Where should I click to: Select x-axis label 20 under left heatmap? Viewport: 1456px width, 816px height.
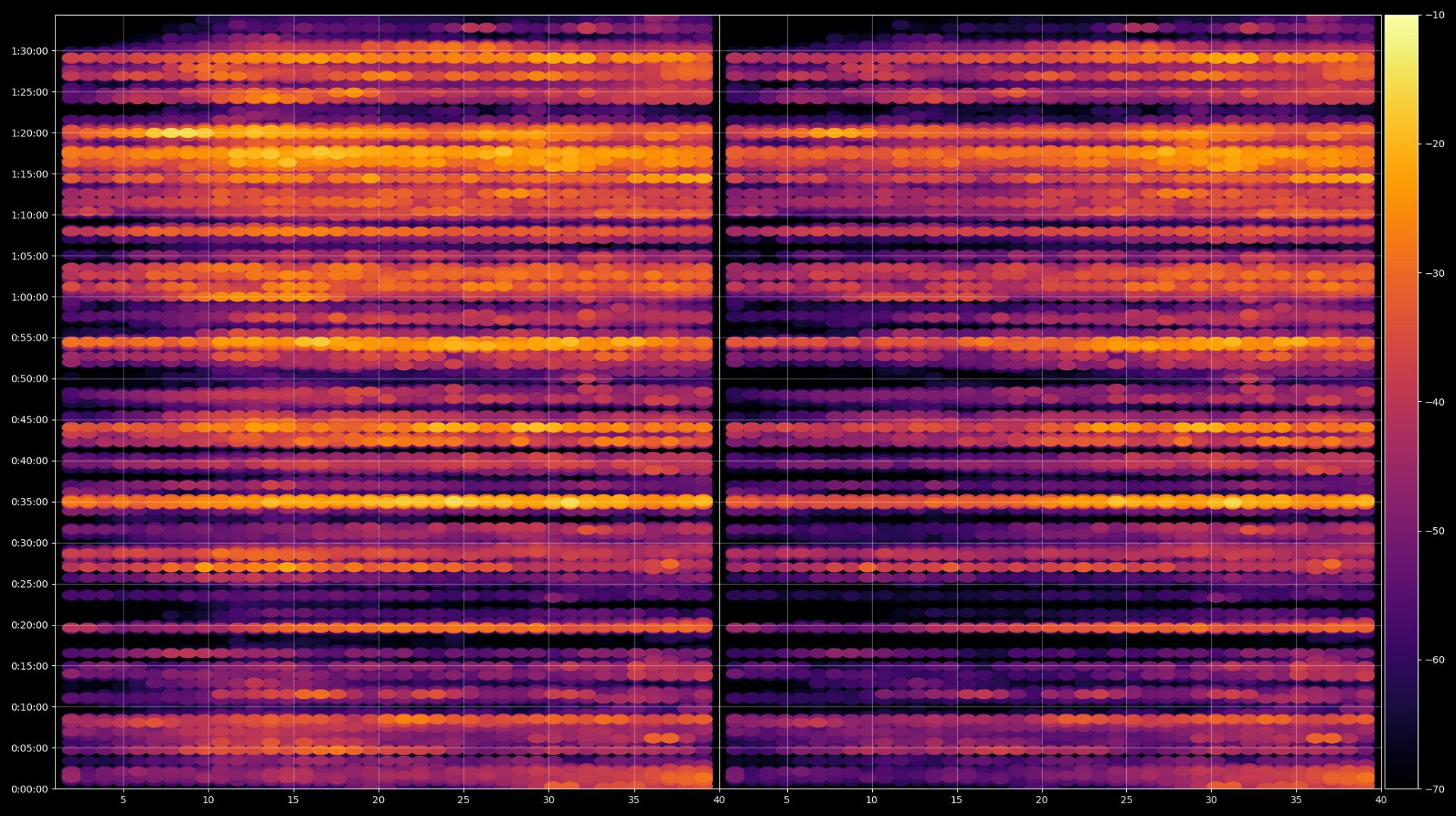point(378,800)
